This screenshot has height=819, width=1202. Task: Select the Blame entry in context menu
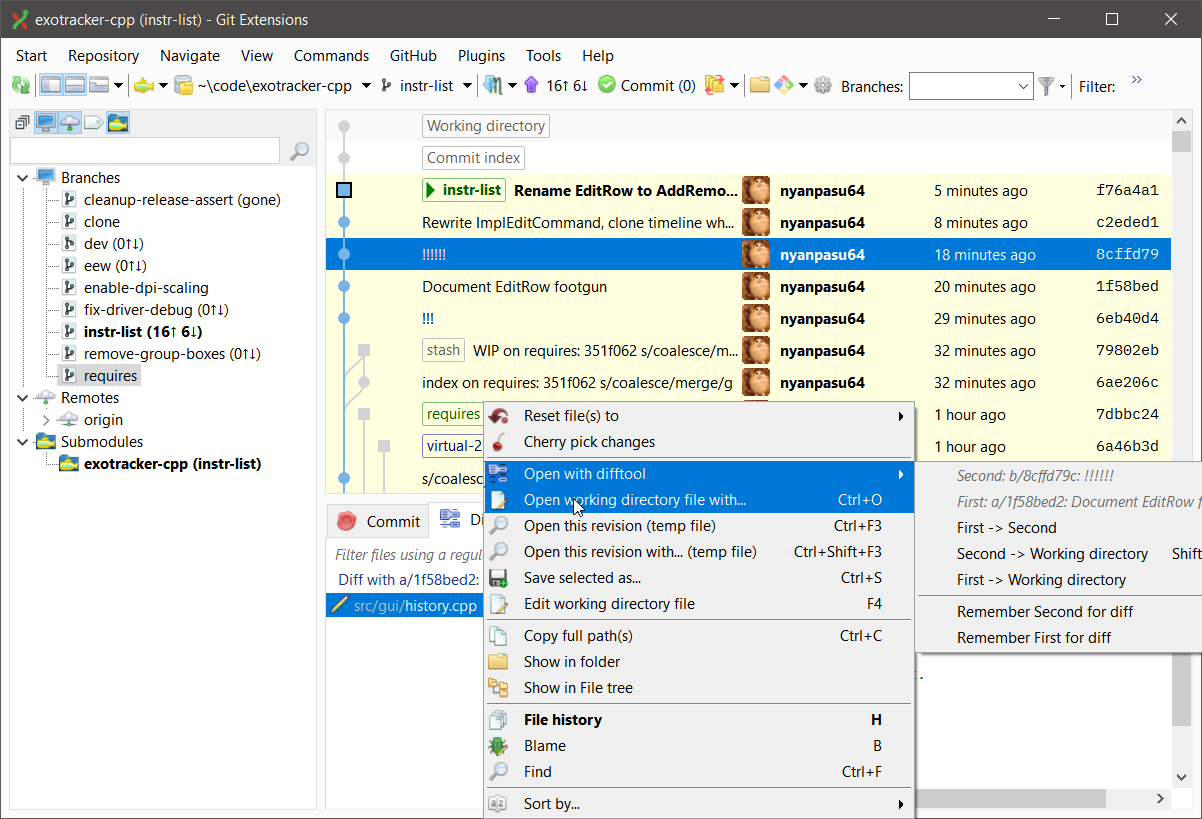(x=545, y=745)
